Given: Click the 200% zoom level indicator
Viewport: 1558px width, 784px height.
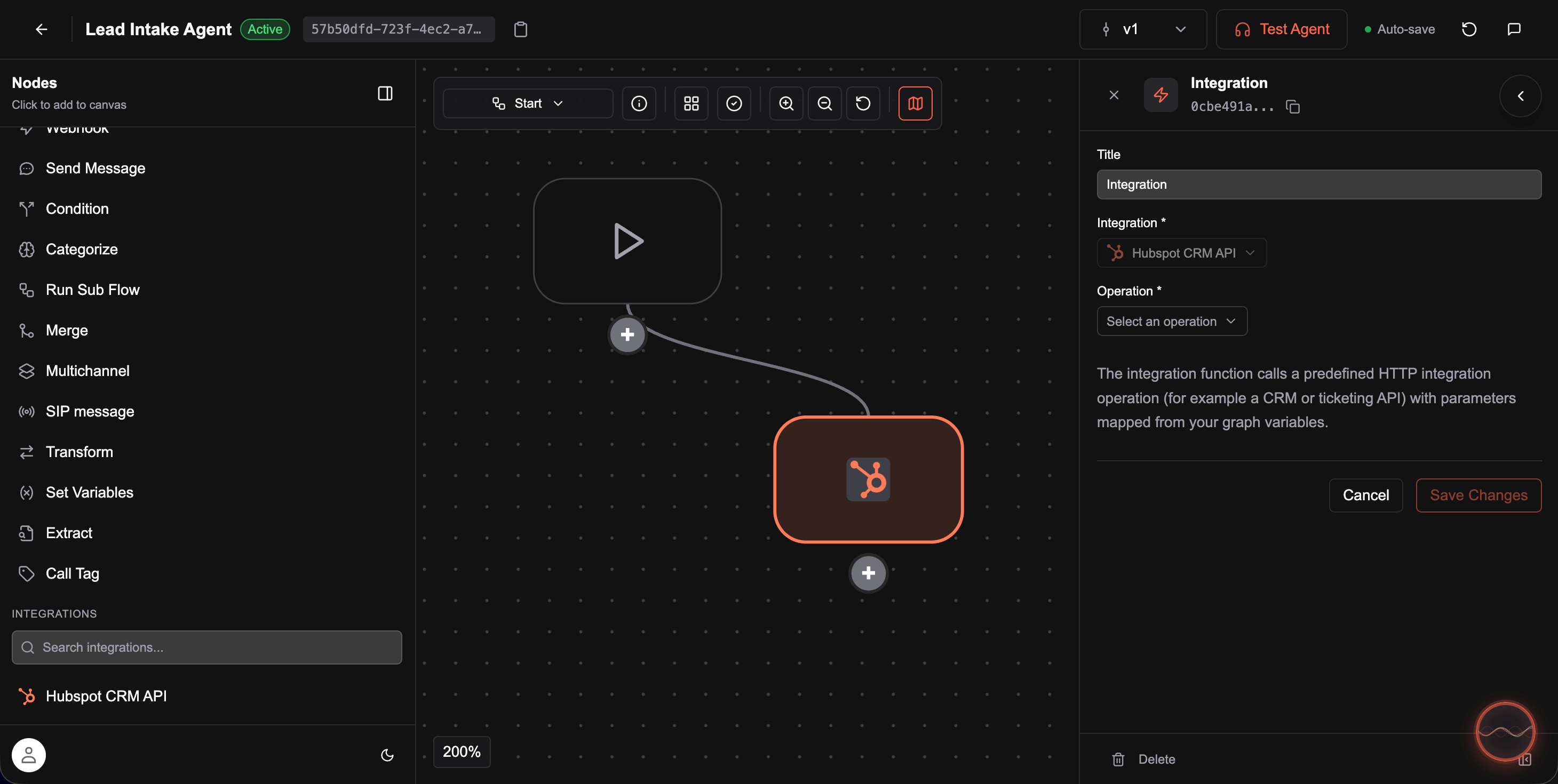Looking at the screenshot, I should (x=462, y=751).
